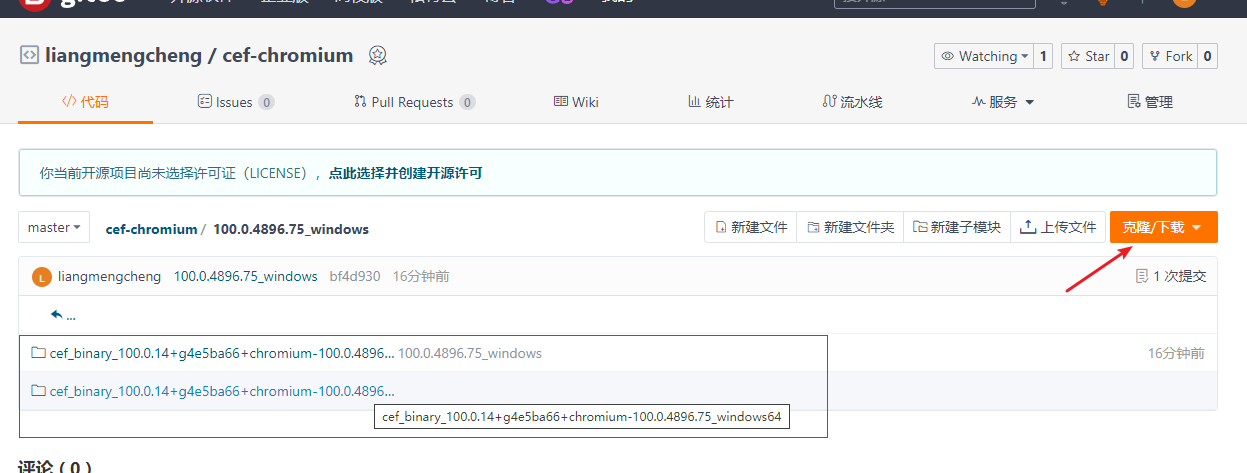Click folder icon of the second cef_binary row
This screenshot has width=1247, height=473.
39,391
